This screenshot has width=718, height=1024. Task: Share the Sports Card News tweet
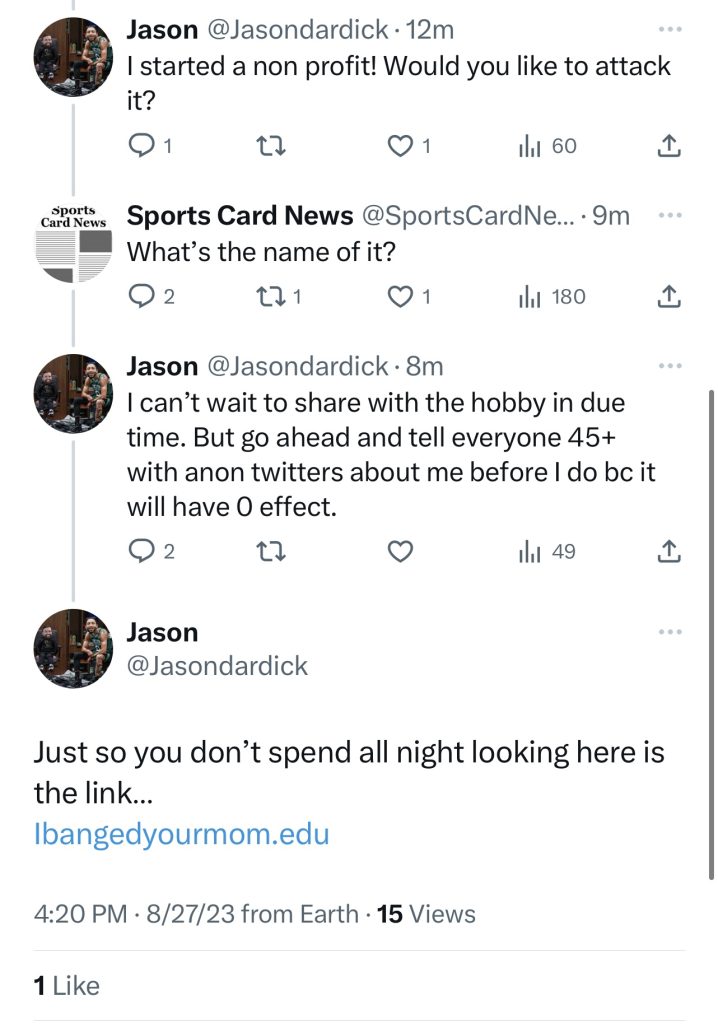pos(669,297)
